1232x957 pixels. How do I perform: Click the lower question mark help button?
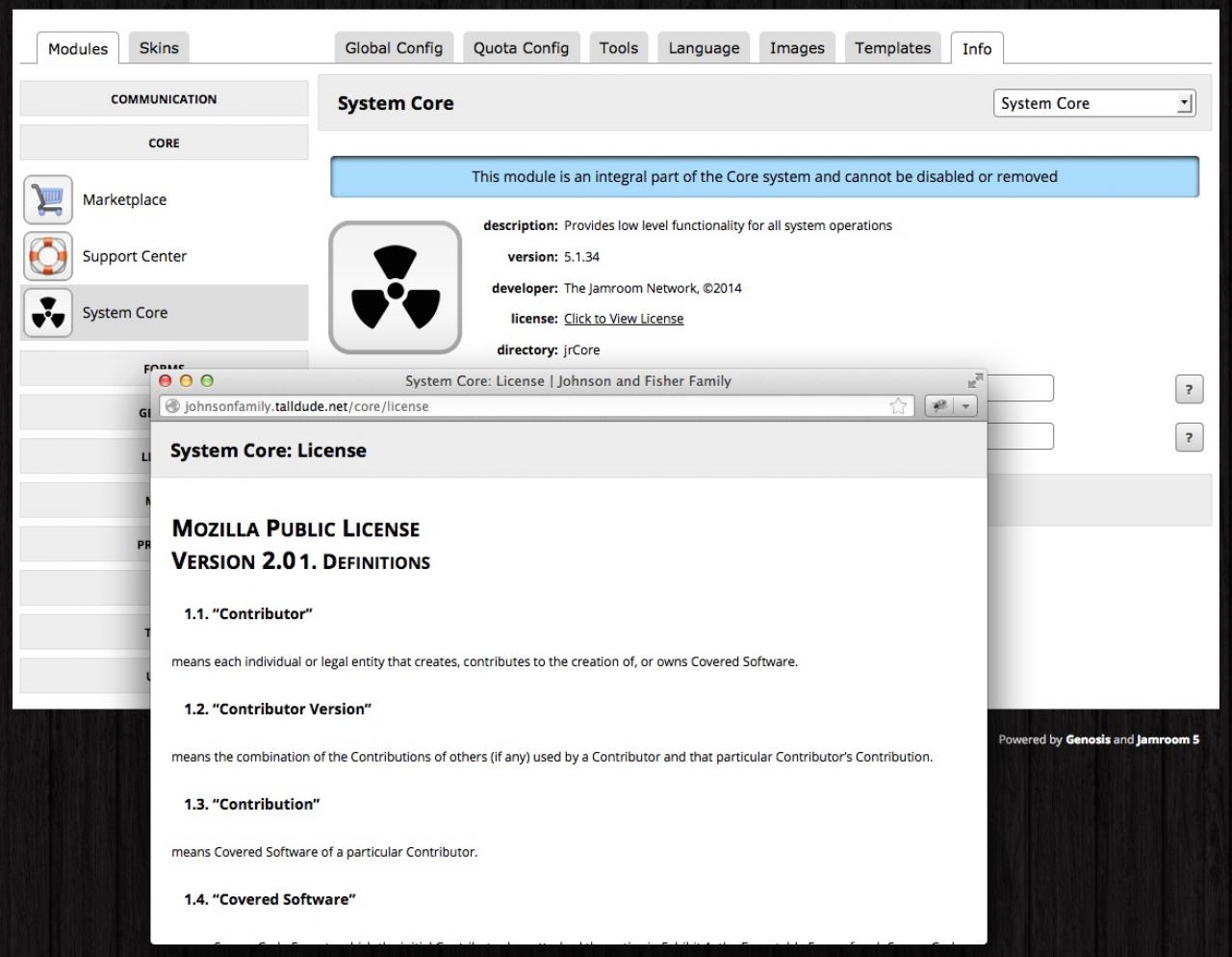coord(1189,438)
